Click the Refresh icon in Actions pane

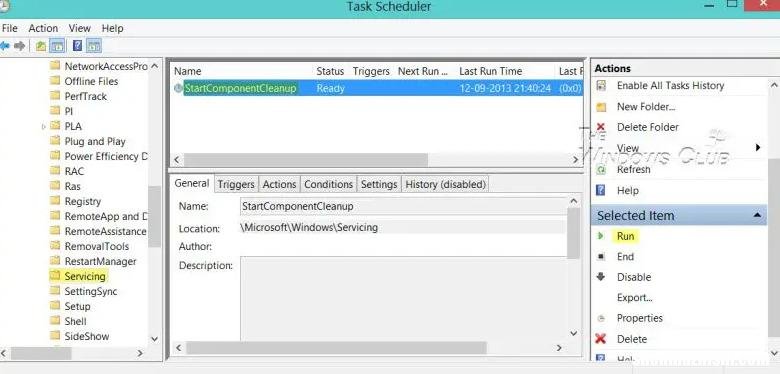601,170
